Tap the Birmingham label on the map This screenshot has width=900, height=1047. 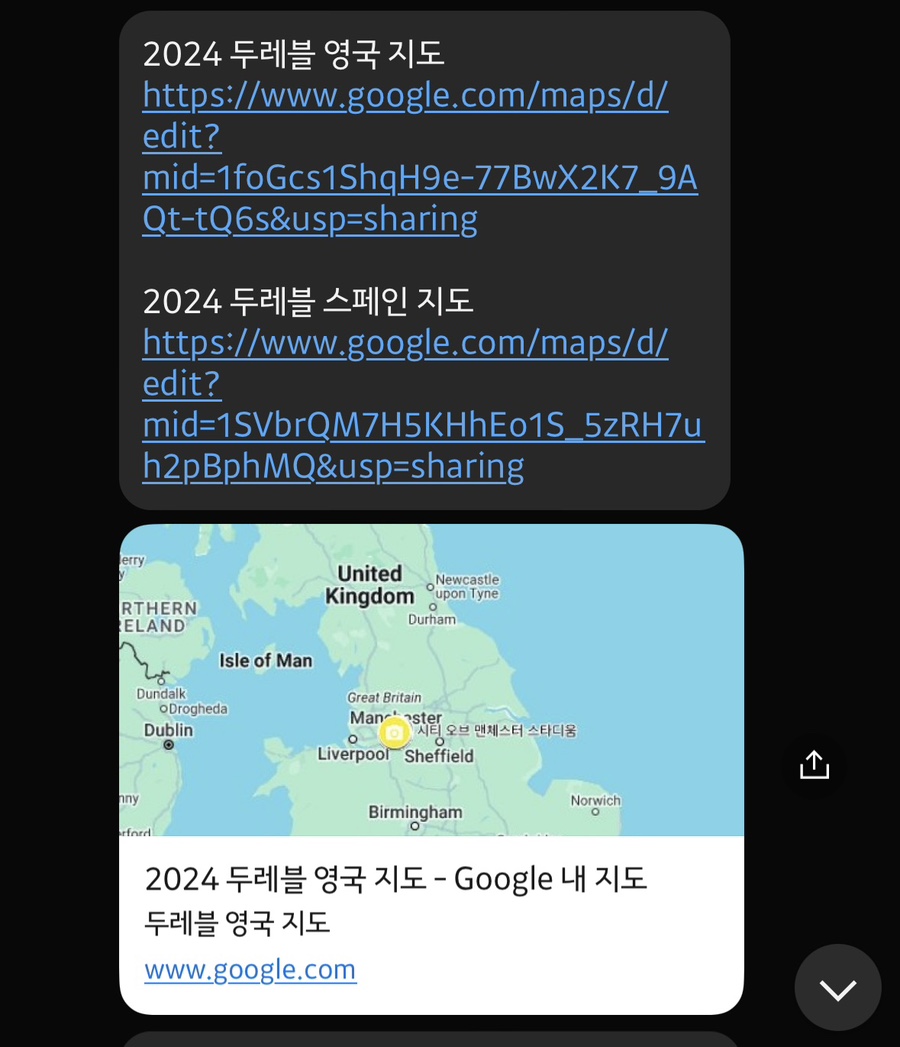pyautogui.click(x=415, y=812)
